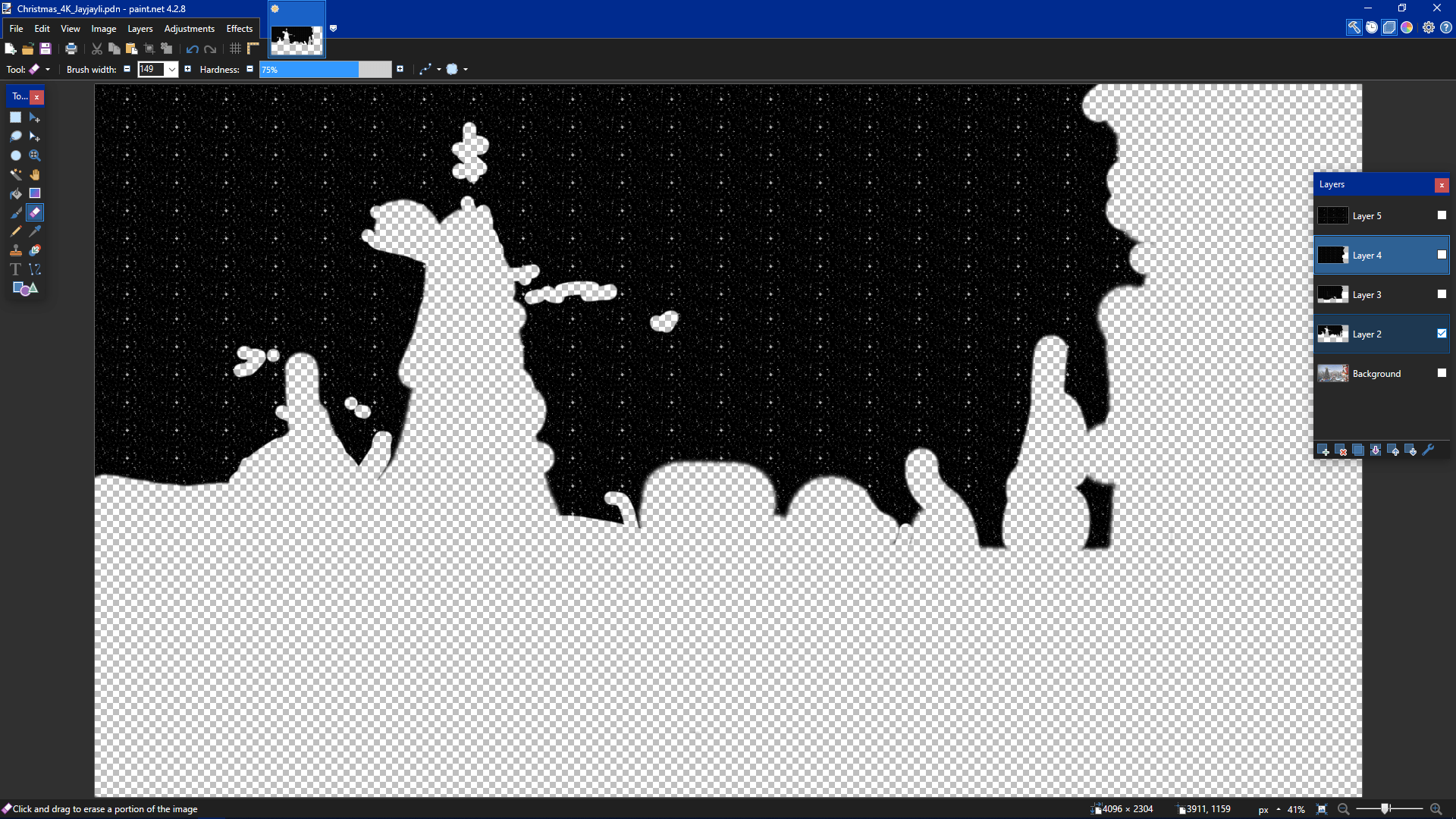Select the Paint Bucket tool

15,193
